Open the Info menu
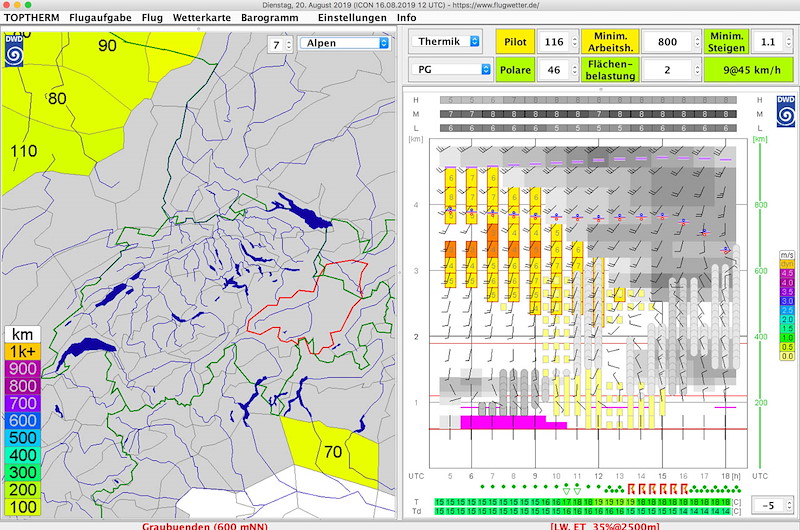The width and height of the screenshot is (800, 530). 407,17
